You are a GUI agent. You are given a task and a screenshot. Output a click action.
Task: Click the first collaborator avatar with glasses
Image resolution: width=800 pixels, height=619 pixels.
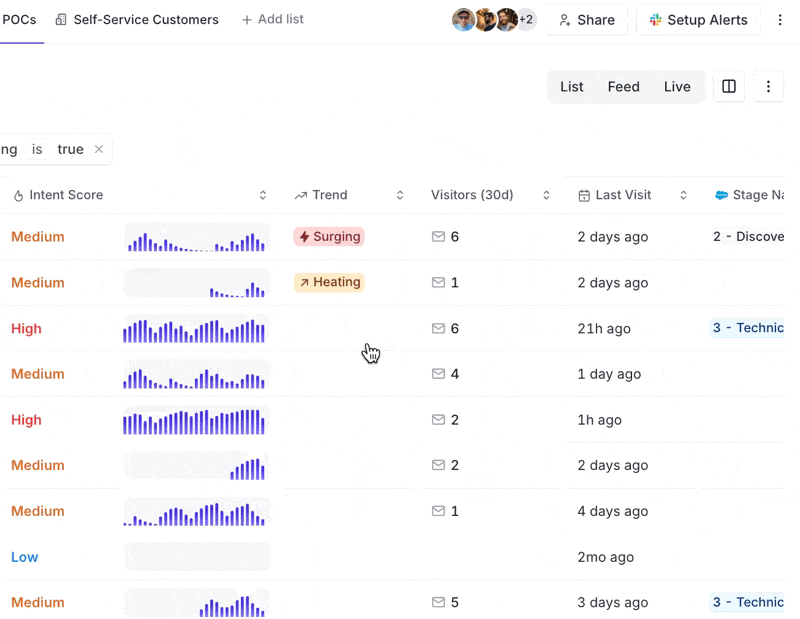click(463, 20)
